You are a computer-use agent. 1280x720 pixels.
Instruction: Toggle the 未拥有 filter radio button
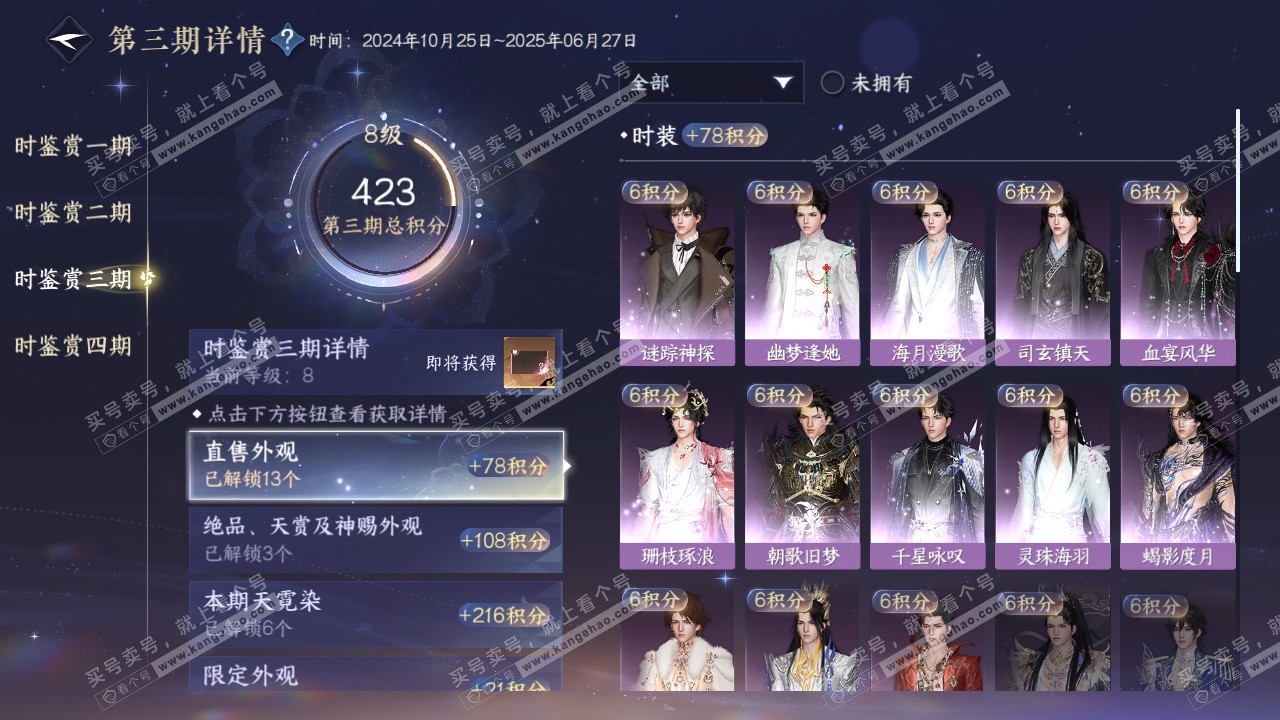[x=833, y=83]
